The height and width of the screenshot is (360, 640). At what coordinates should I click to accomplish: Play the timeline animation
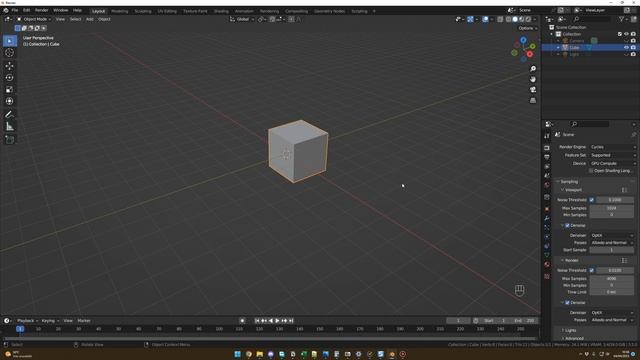point(277,321)
